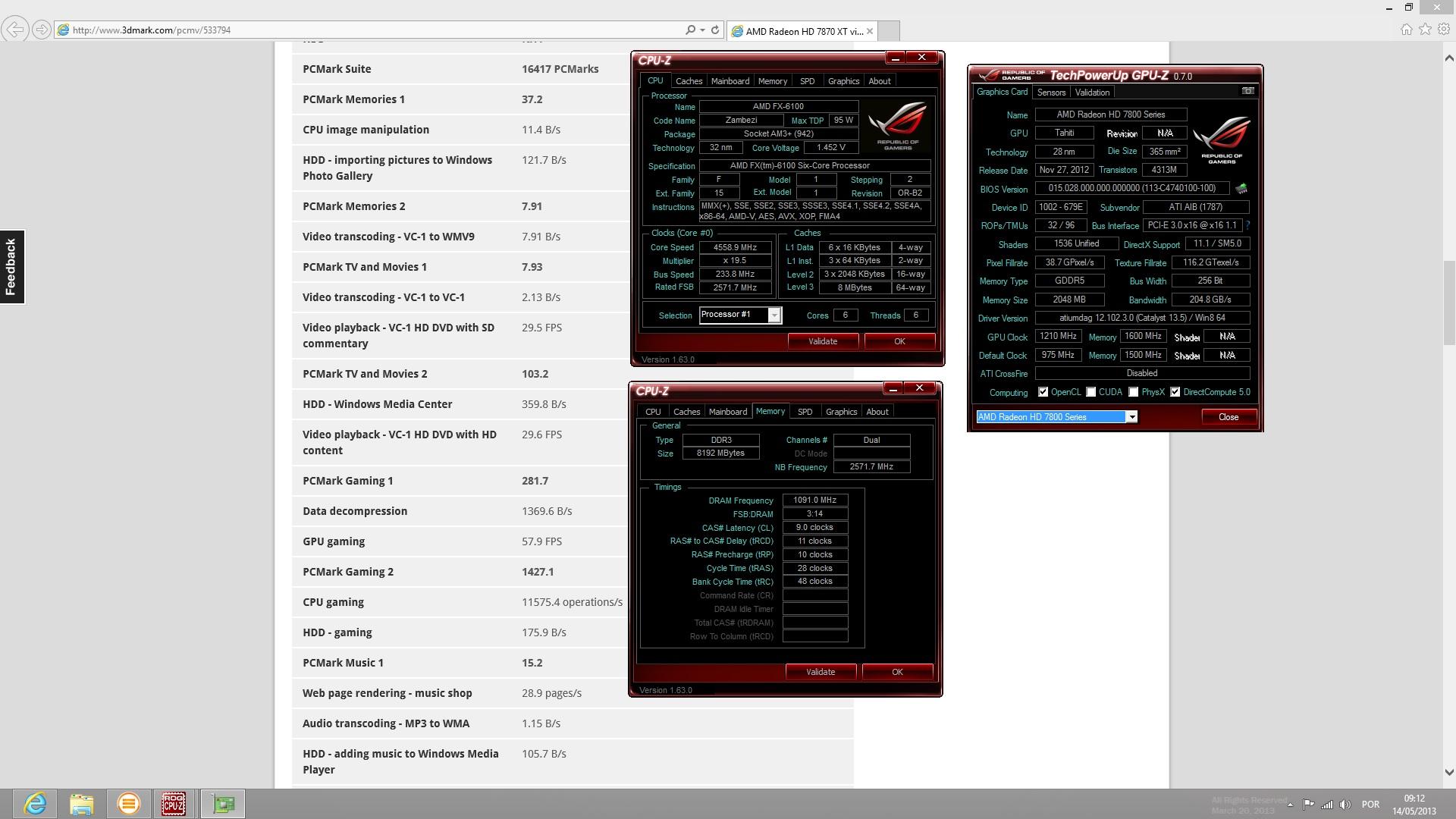The height and width of the screenshot is (819, 1456).
Task: Open the address bar search dropdown arrow
Action: [x=702, y=30]
